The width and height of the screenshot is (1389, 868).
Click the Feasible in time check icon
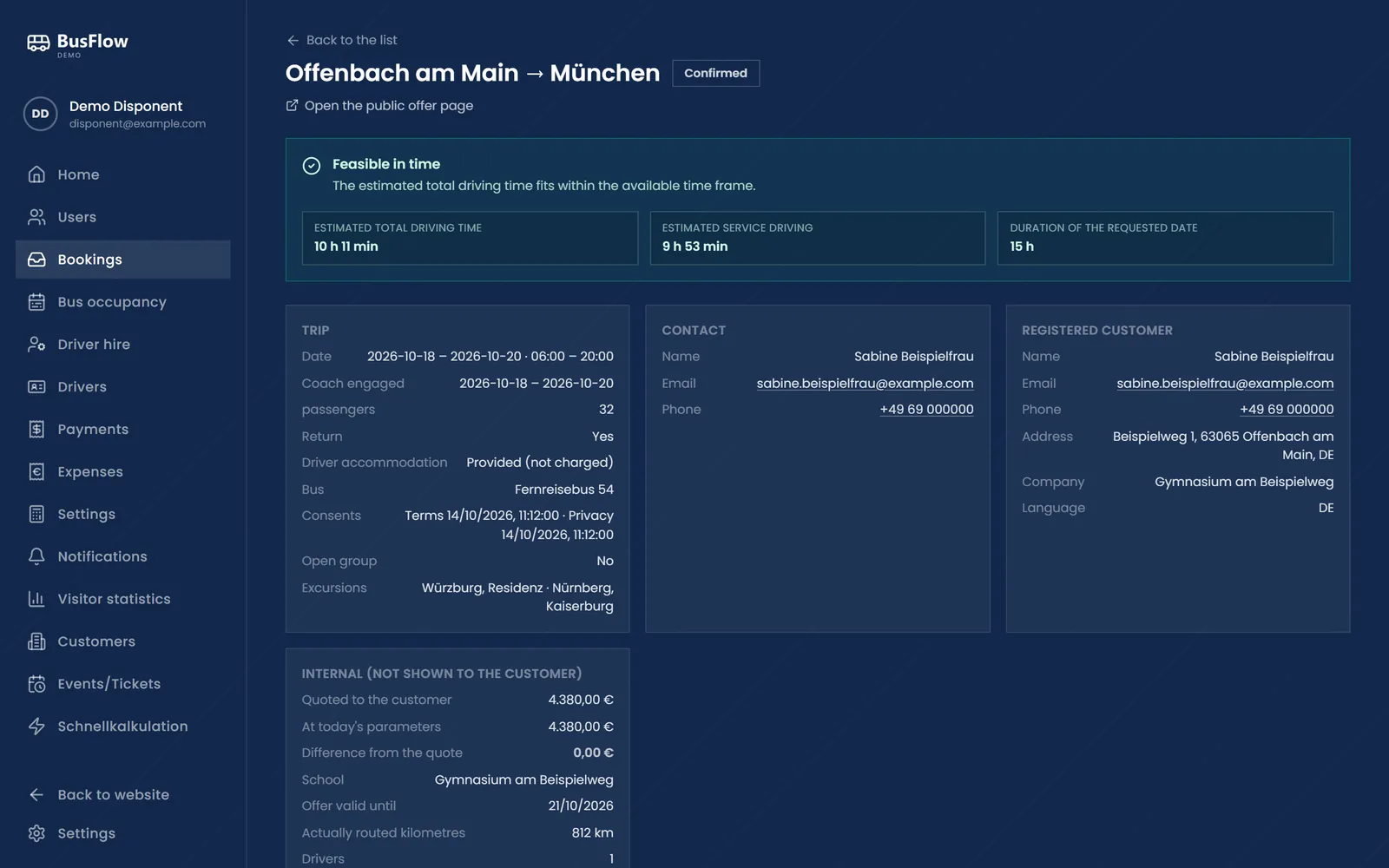(x=312, y=166)
